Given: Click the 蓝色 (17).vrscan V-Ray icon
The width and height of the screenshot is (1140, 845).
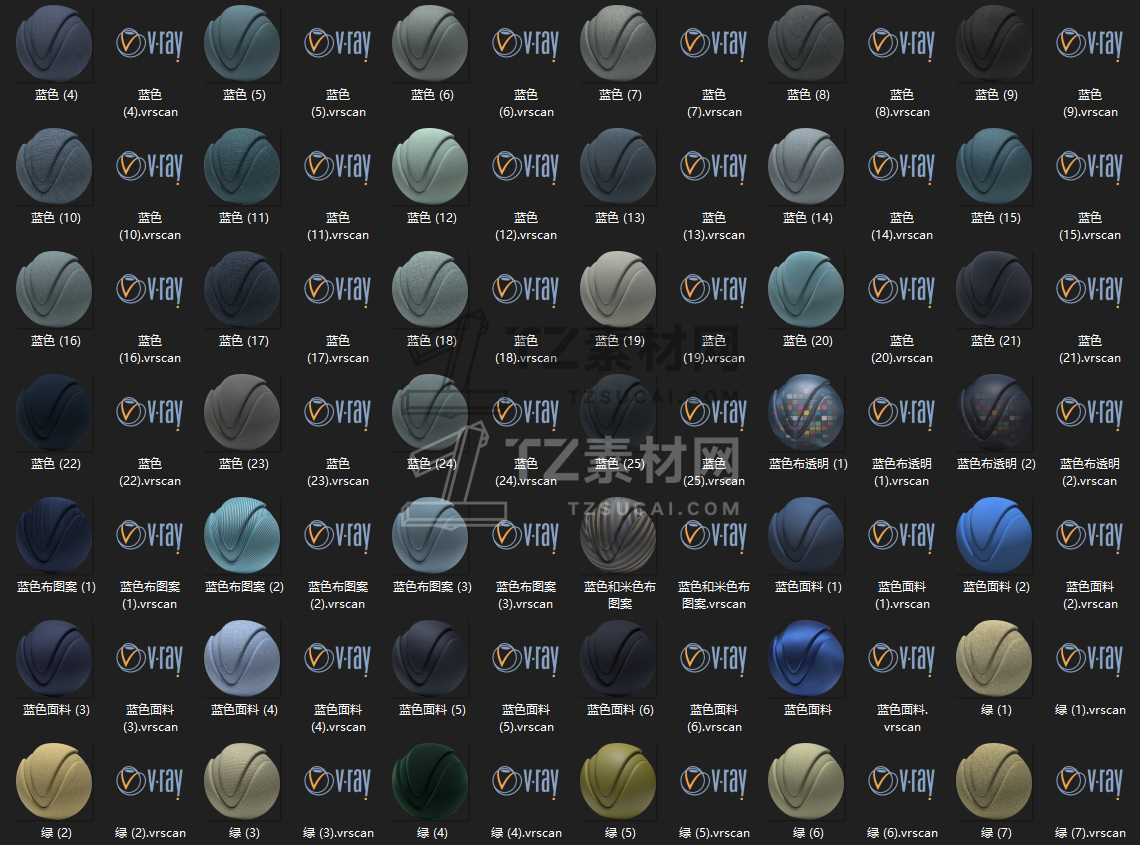Looking at the screenshot, I should (337, 289).
